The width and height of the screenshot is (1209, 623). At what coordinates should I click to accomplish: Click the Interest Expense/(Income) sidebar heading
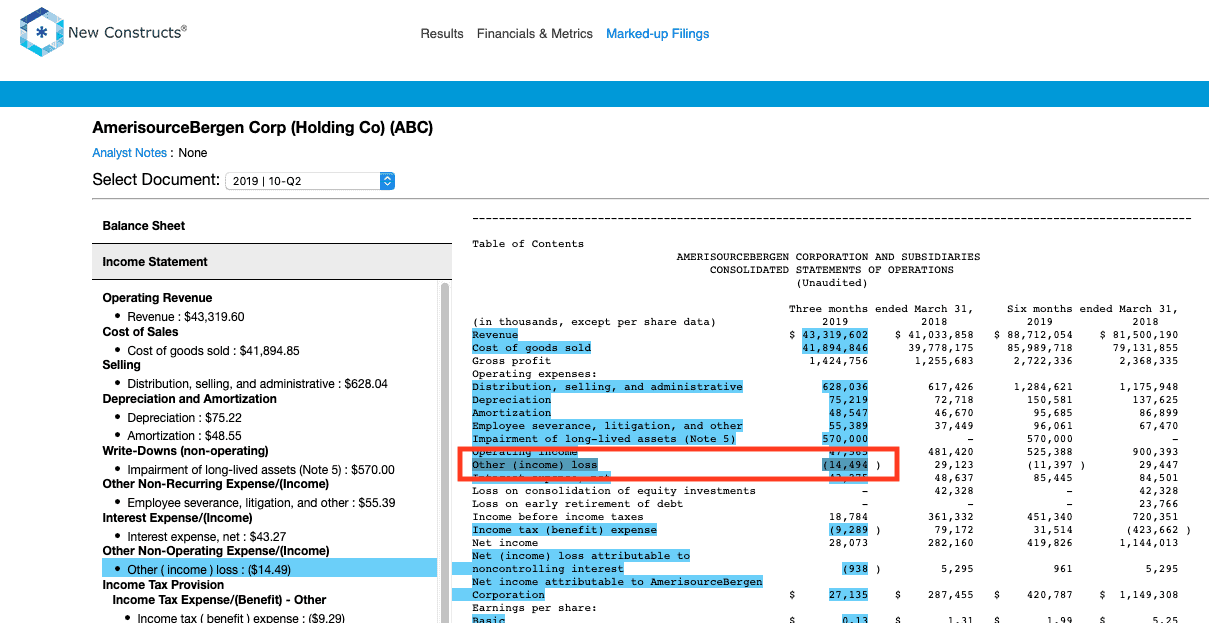pos(179,518)
